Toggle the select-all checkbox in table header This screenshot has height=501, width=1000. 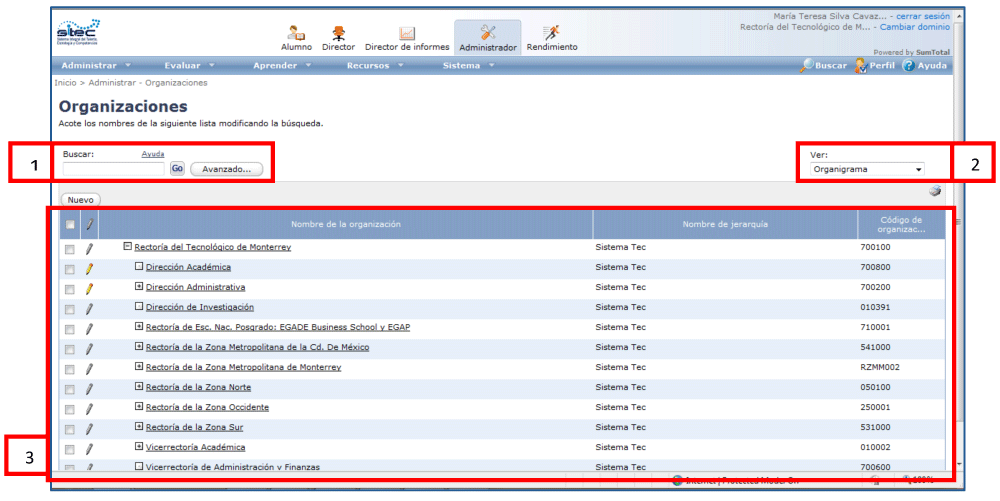pyautogui.click(x=70, y=225)
